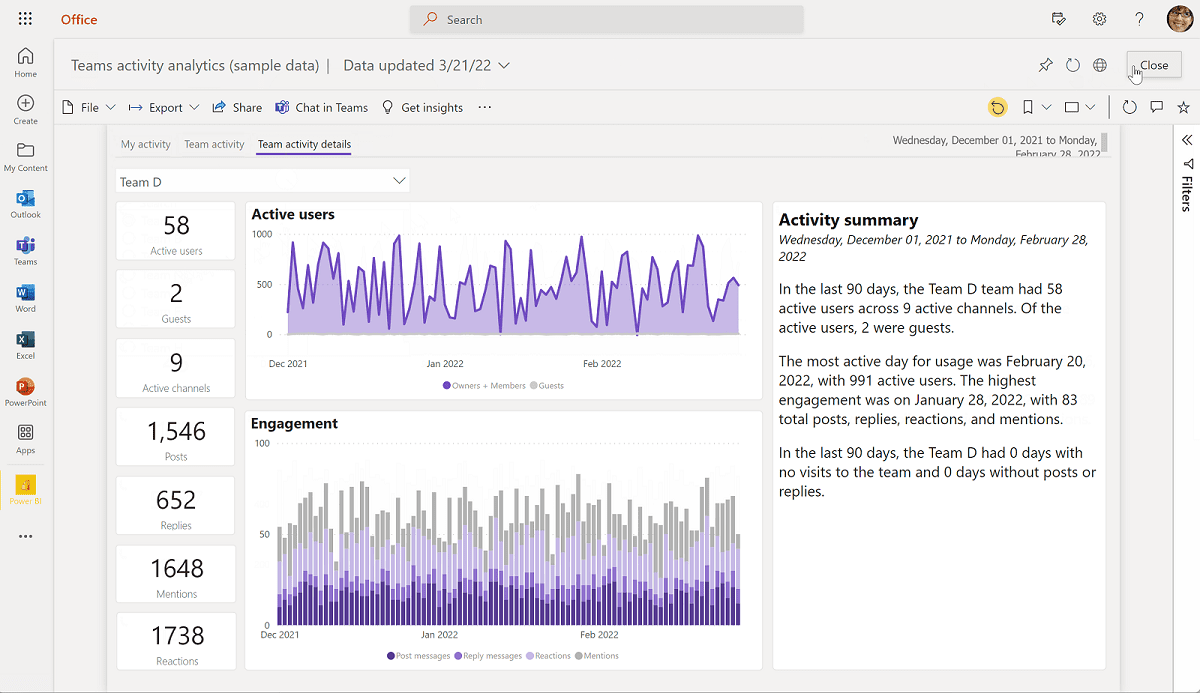Select the My activity tab
This screenshot has width=1200, height=693.
[145, 144]
